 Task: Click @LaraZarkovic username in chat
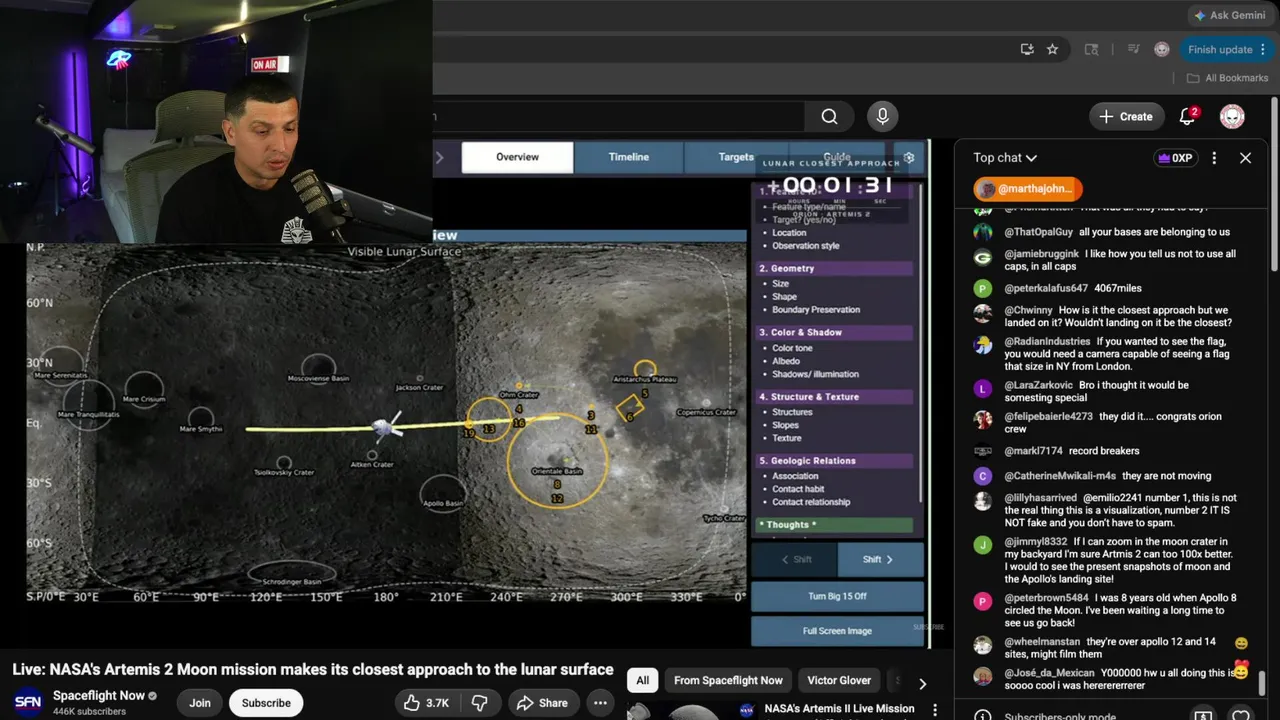[x=1039, y=385]
